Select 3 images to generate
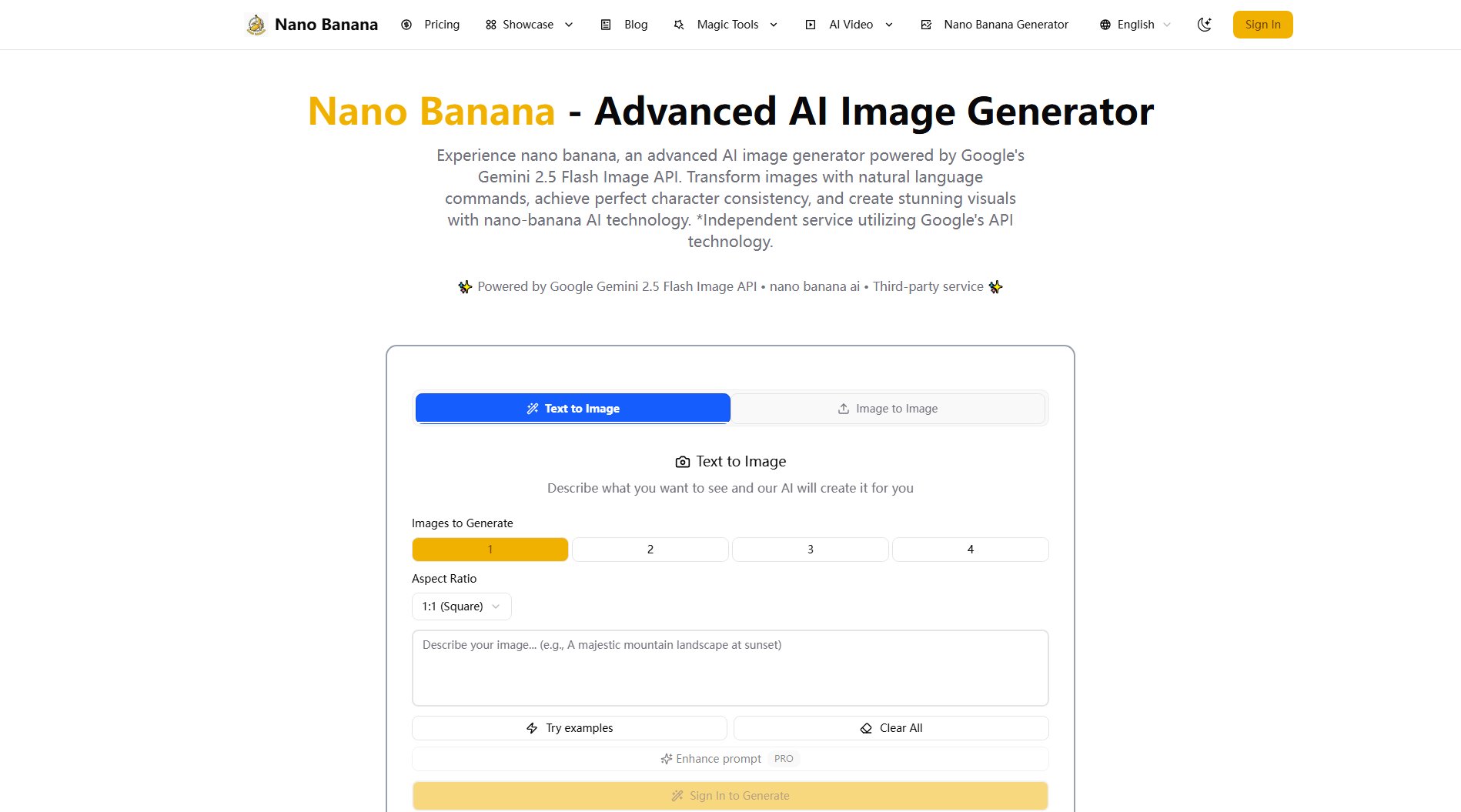 coord(810,550)
